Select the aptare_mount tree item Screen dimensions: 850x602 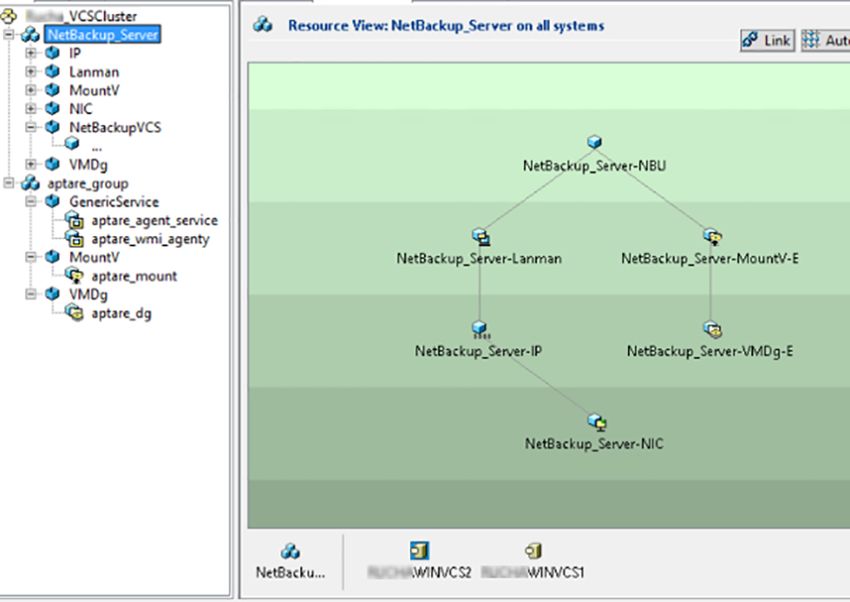[x=134, y=276]
